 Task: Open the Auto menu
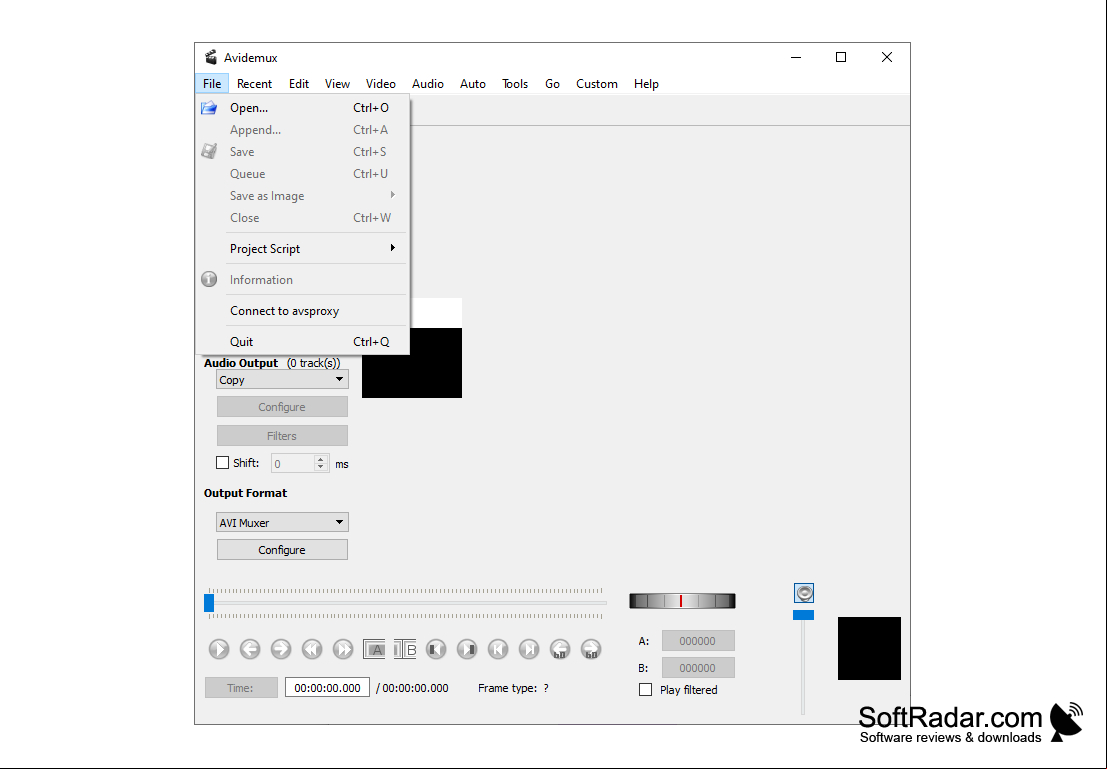(473, 83)
